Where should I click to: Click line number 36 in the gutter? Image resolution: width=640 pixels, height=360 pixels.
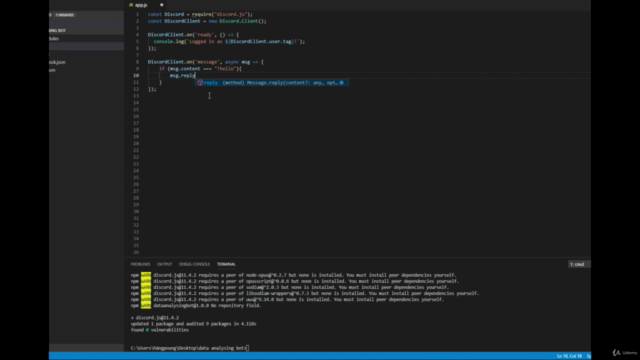point(136,252)
